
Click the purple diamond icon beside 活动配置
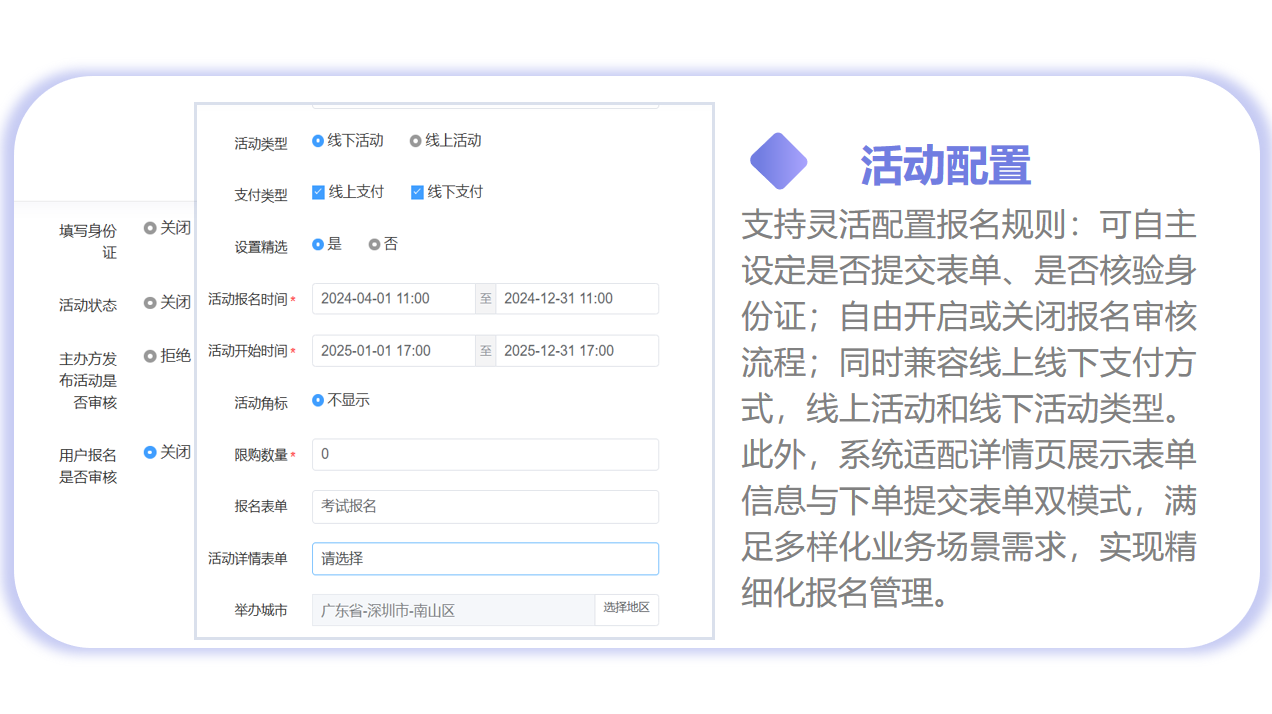click(x=778, y=161)
